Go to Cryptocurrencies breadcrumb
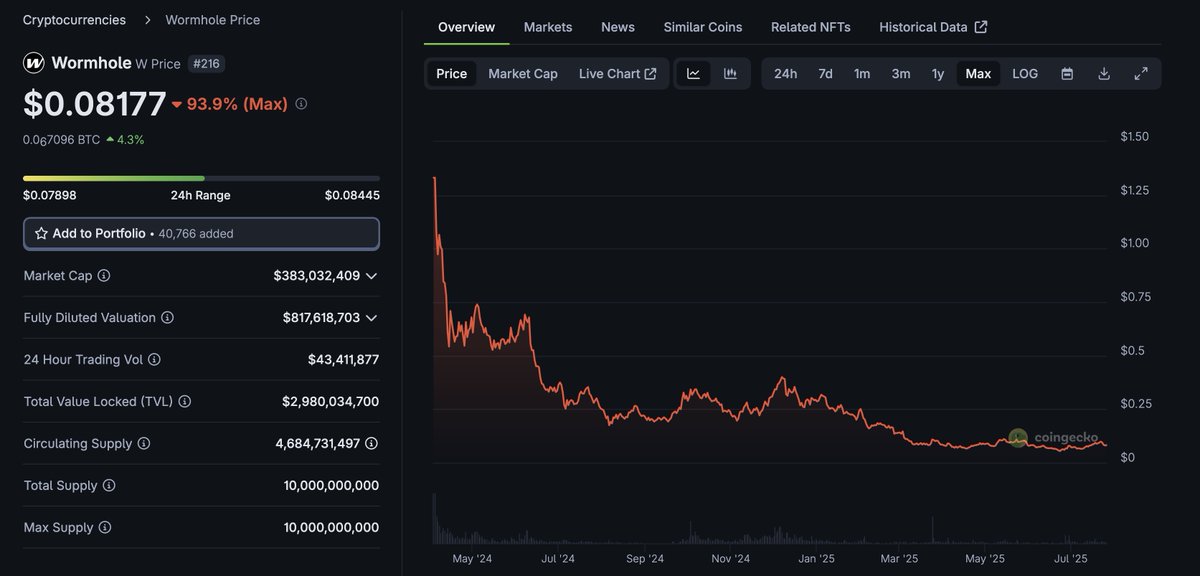The height and width of the screenshot is (576, 1200). [x=75, y=19]
